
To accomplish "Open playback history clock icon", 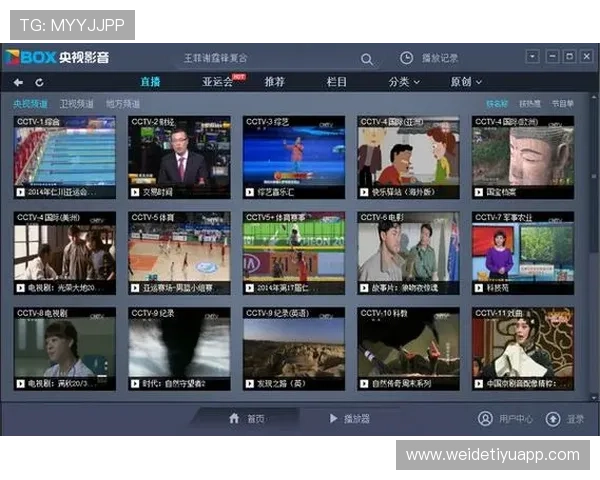I will tap(406, 58).
